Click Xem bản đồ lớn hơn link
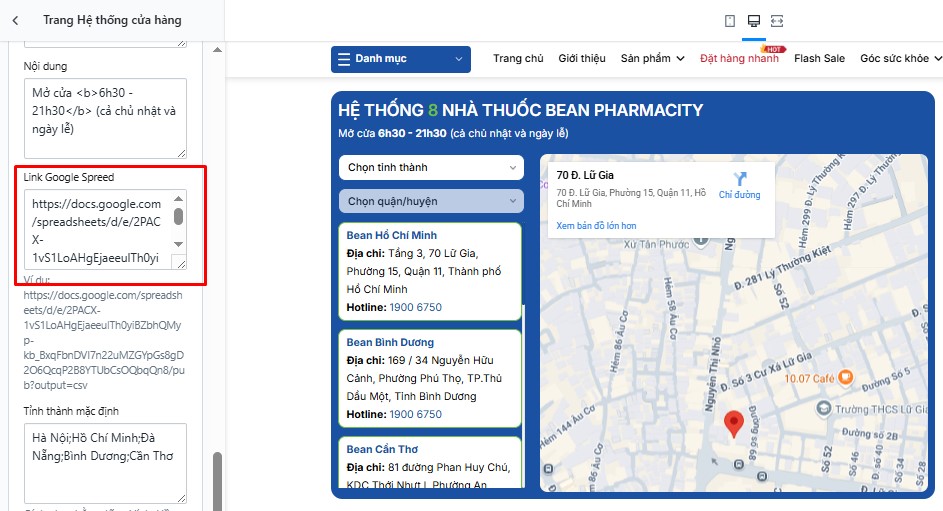 (x=596, y=225)
